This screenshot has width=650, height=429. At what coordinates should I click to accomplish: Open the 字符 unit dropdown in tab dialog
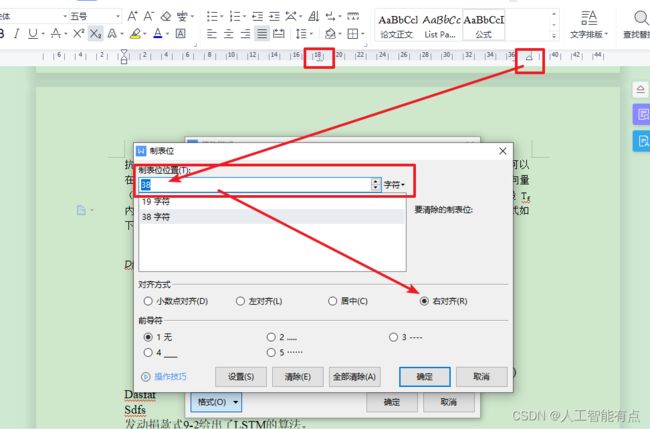pos(394,185)
